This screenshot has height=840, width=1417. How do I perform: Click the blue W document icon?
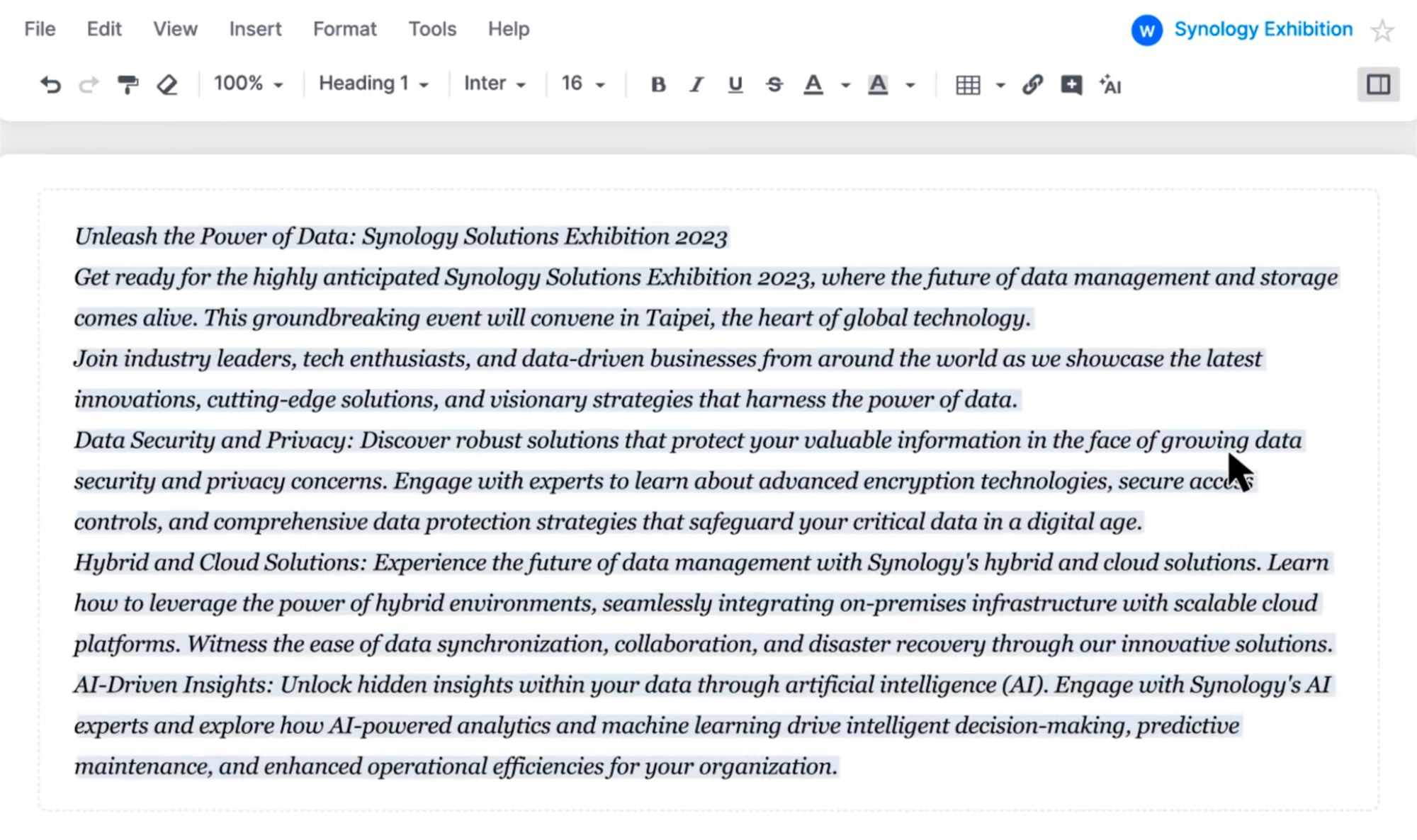tap(1147, 30)
